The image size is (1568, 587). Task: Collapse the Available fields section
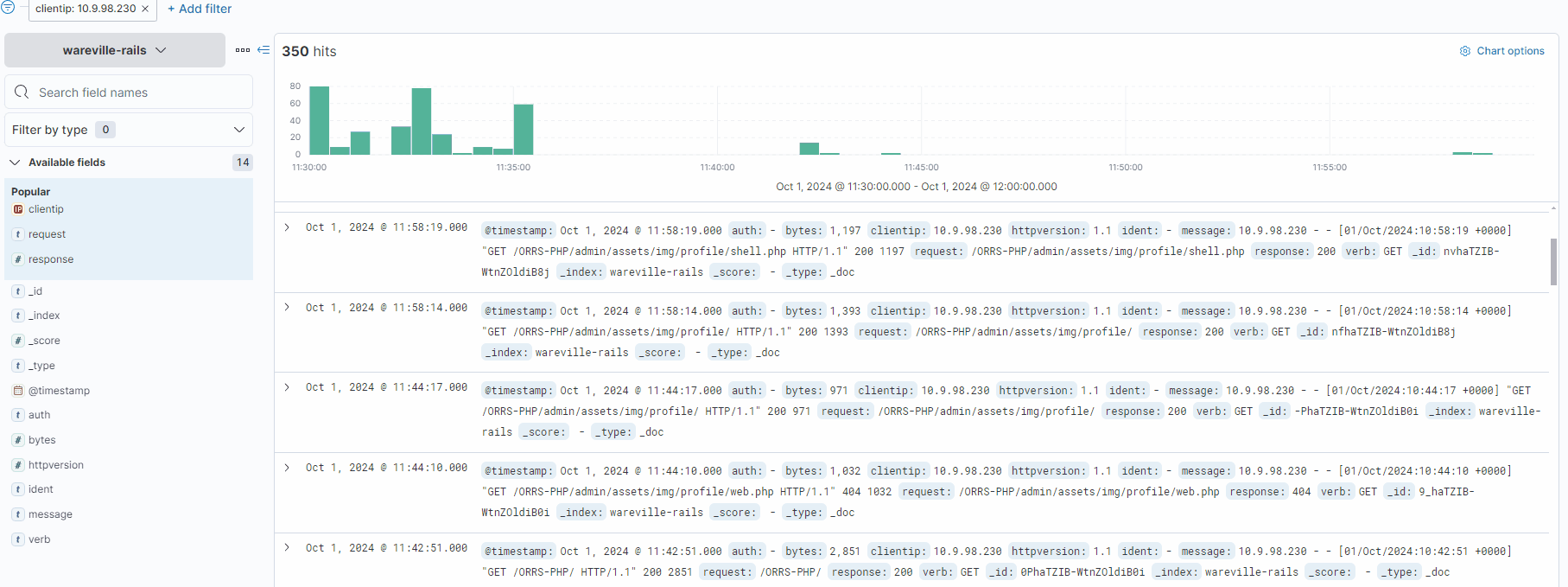pyautogui.click(x=15, y=163)
